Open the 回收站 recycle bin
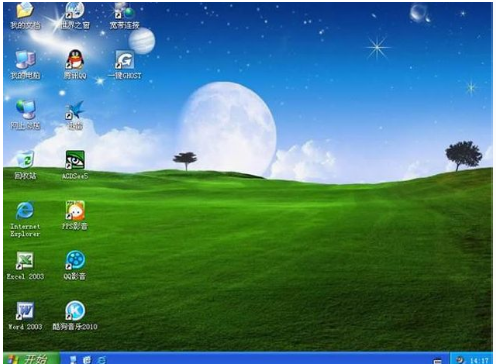Screen dimensions: 496x364 25,160
